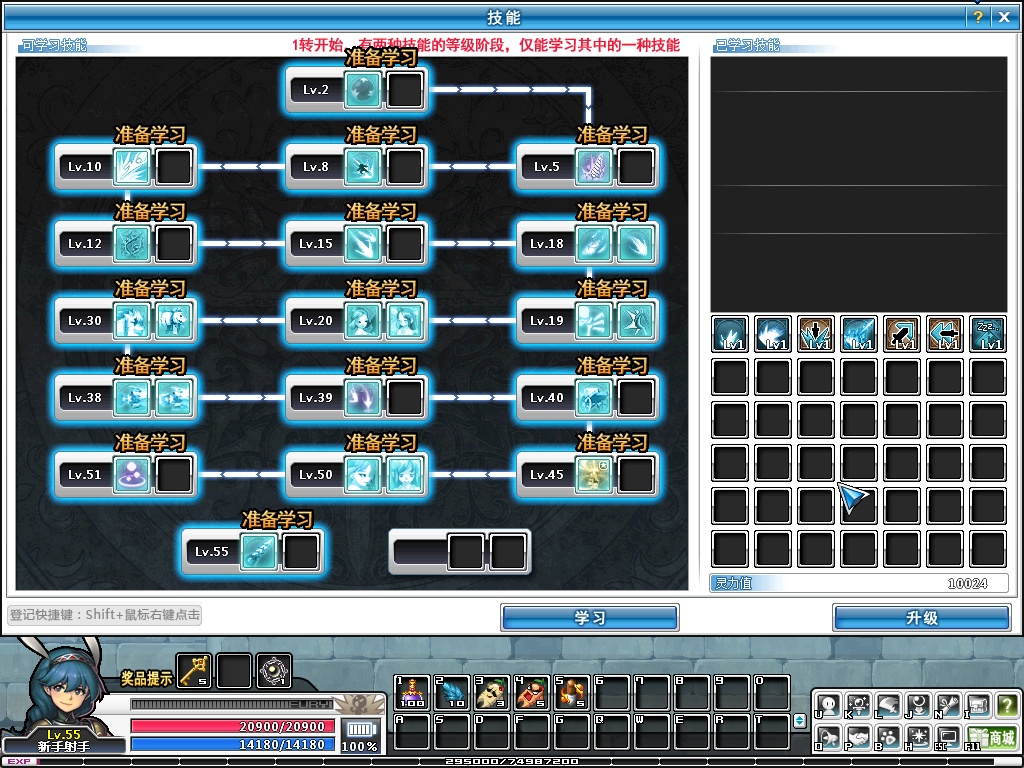Select the Lv.39 skill icon

[362, 398]
